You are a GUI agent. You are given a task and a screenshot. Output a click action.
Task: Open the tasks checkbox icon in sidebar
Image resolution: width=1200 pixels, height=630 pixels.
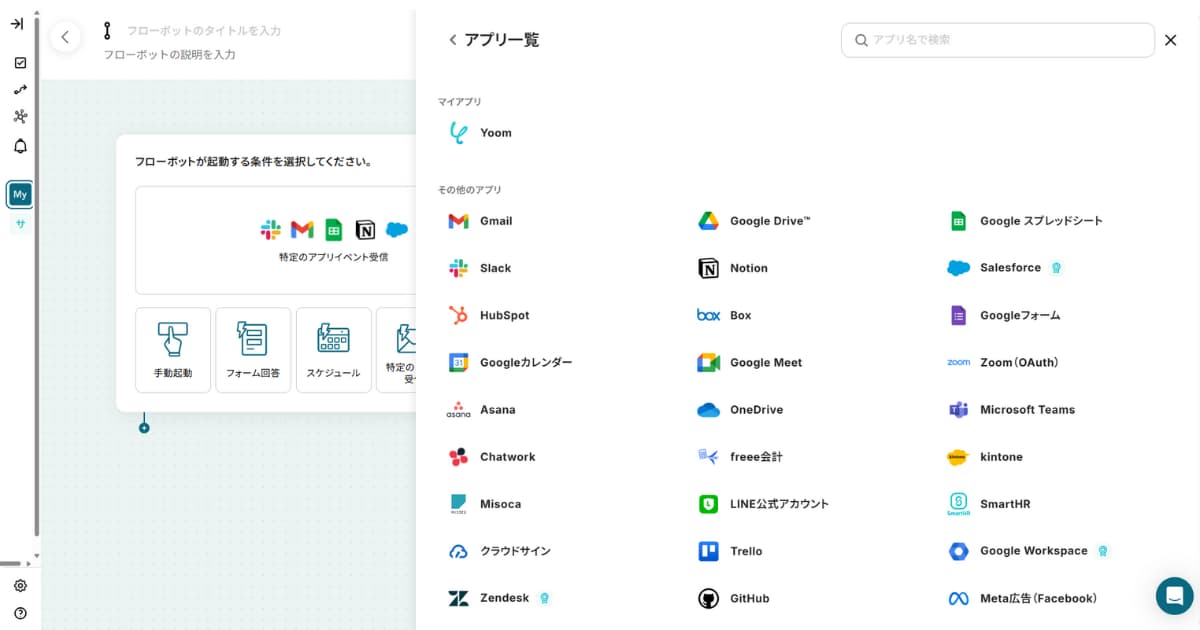20,63
